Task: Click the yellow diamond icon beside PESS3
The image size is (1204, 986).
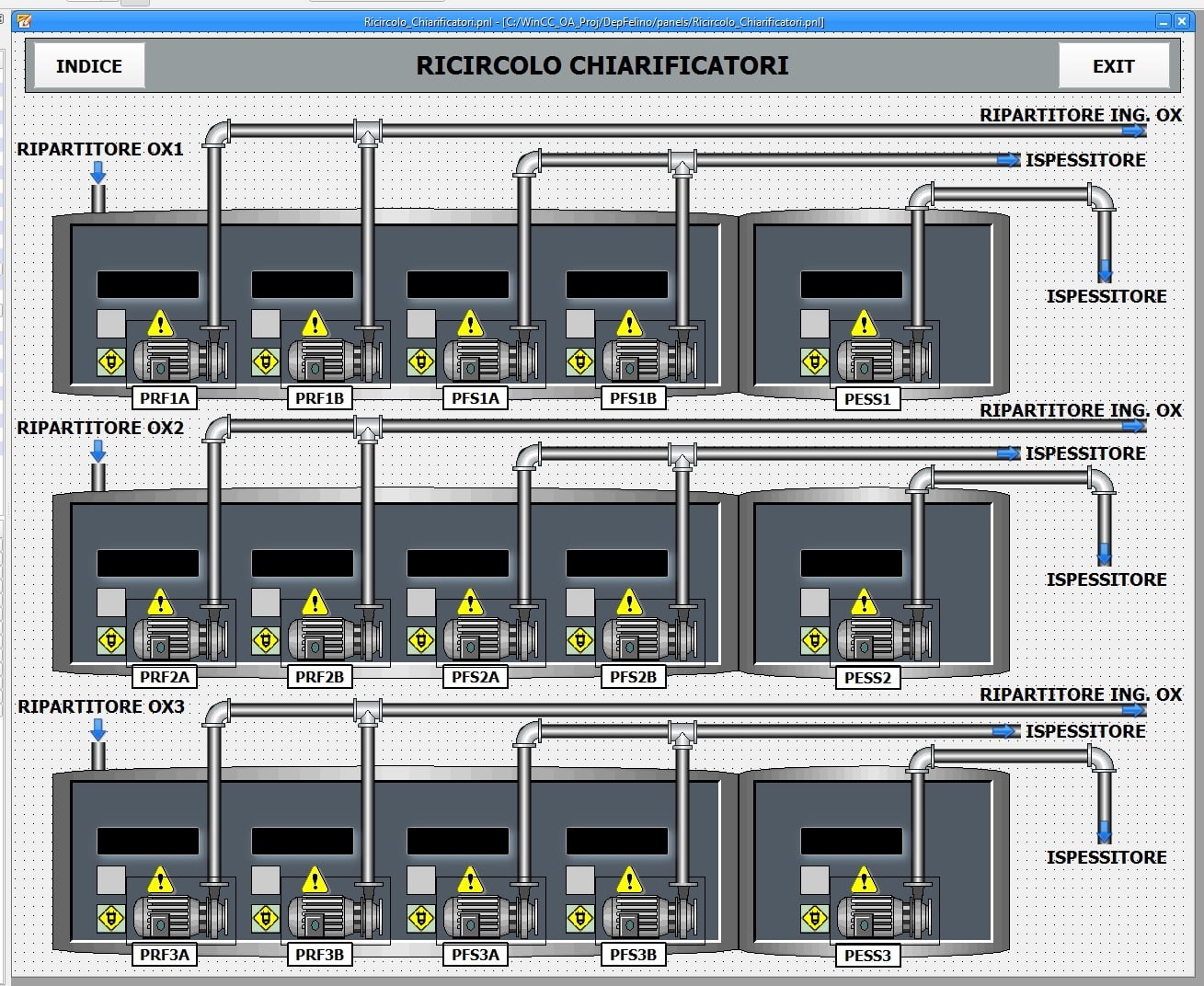Action: click(814, 918)
